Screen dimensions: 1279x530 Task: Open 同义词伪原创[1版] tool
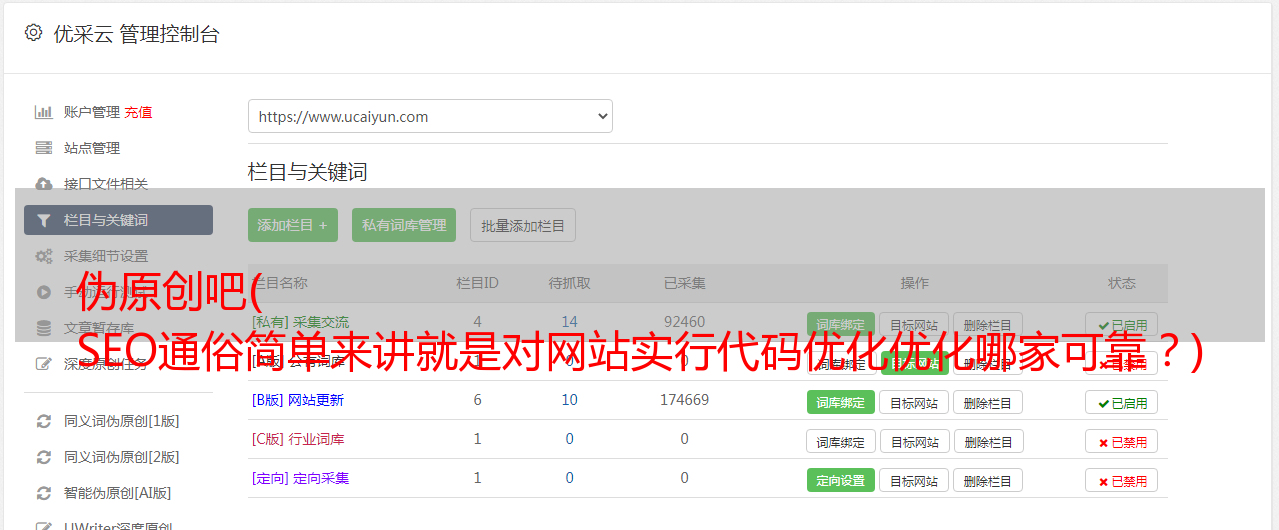click(122, 421)
